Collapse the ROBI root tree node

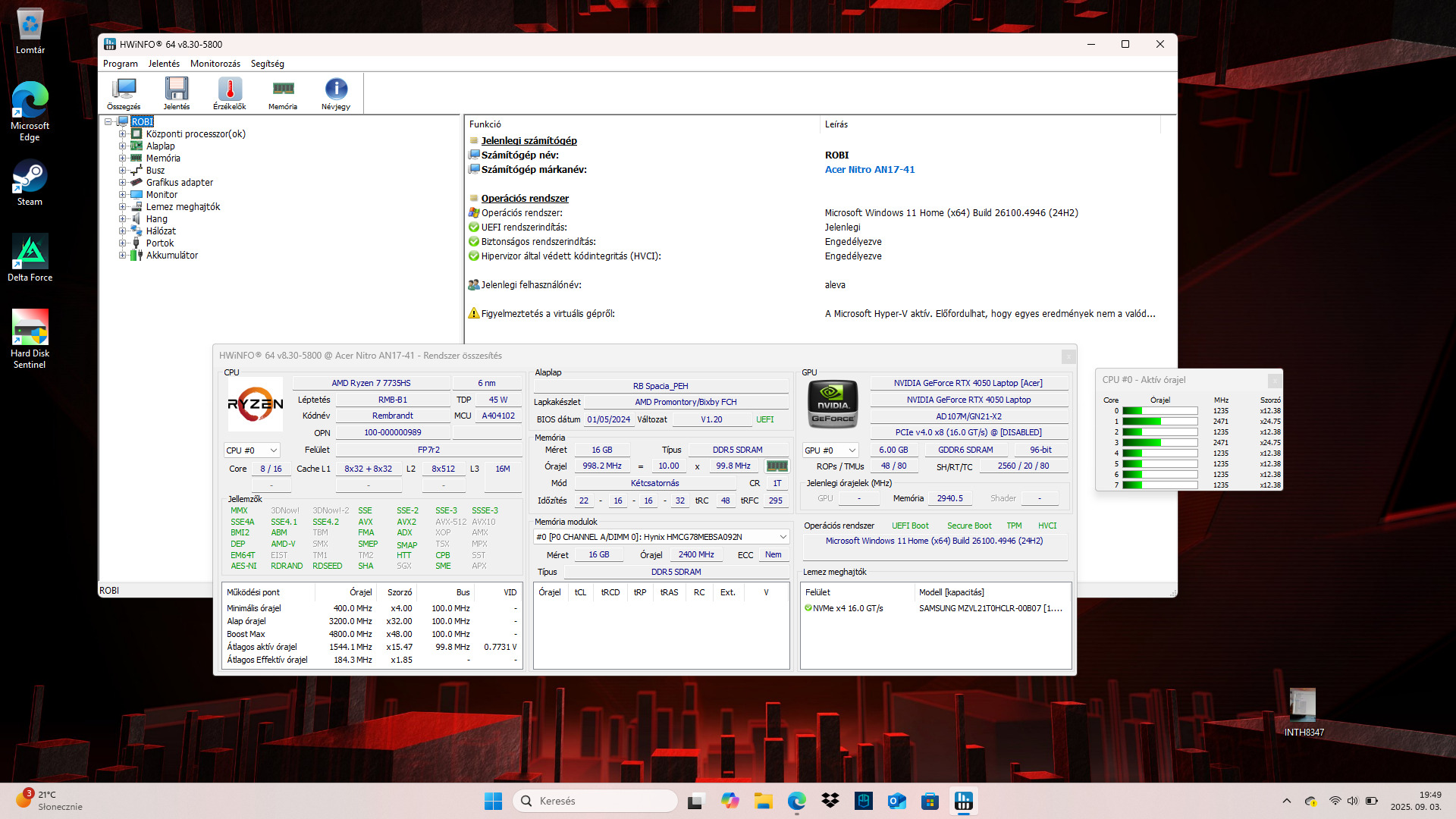pyautogui.click(x=108, y=122)
